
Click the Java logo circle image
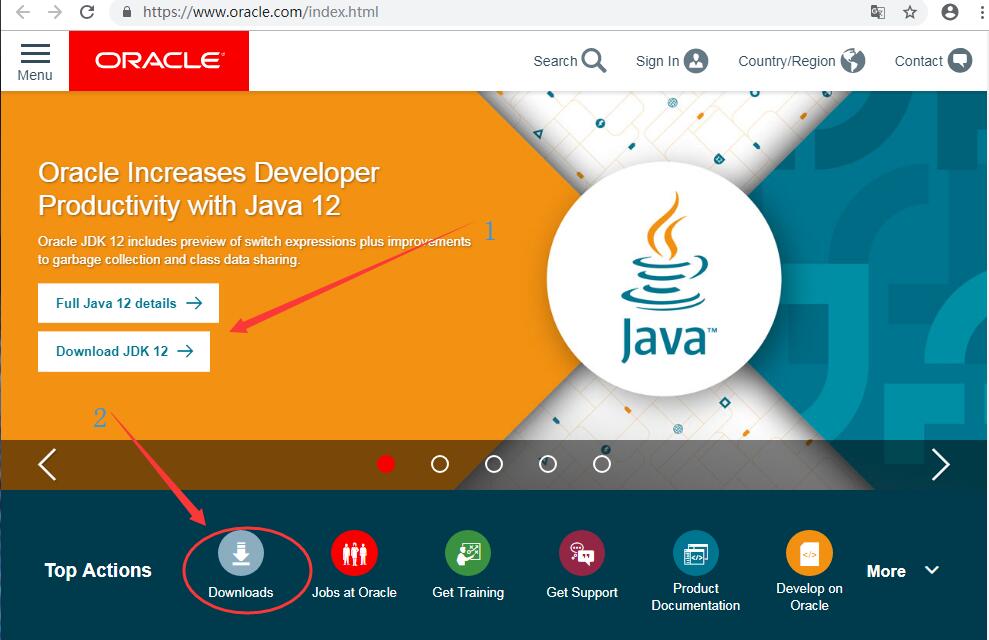click(664, 279)
